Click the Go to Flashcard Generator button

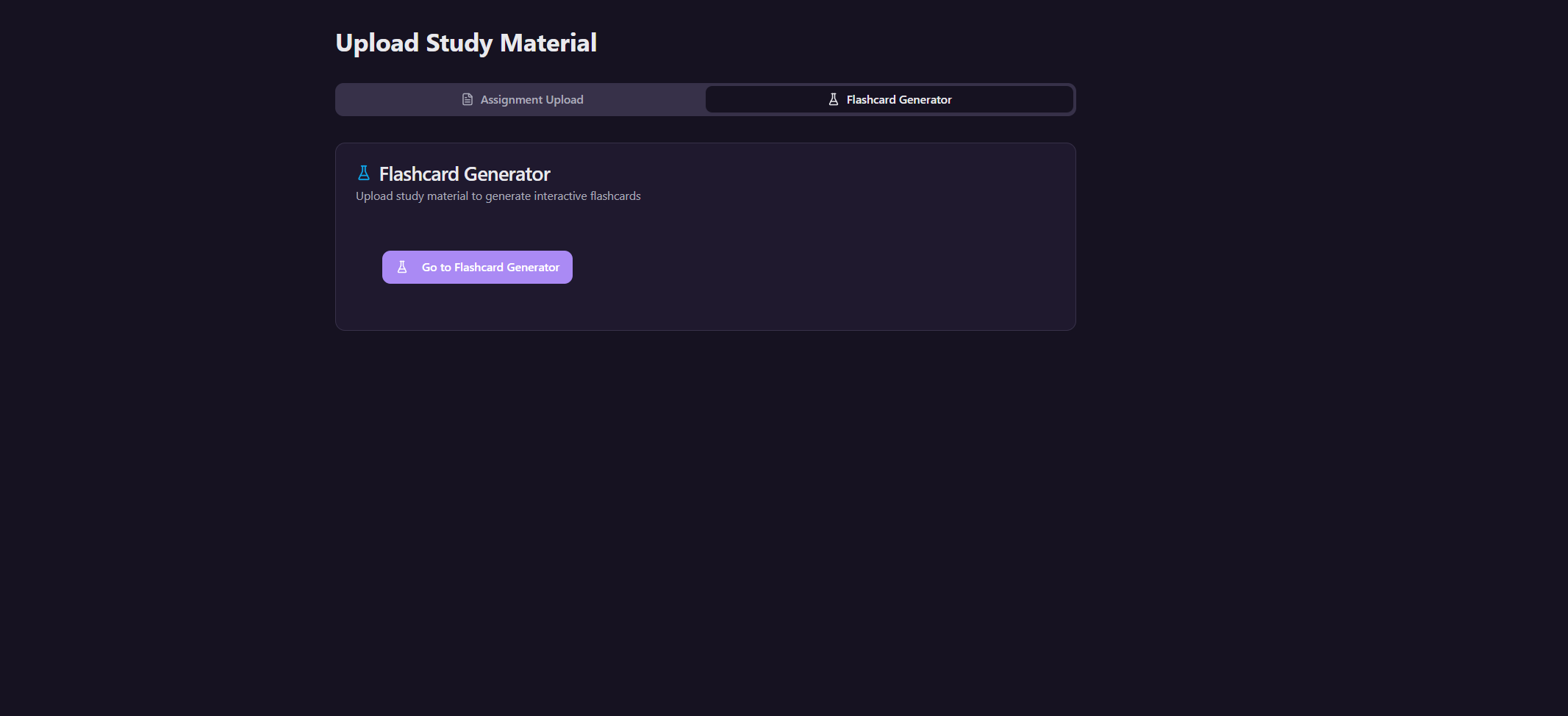477,267
